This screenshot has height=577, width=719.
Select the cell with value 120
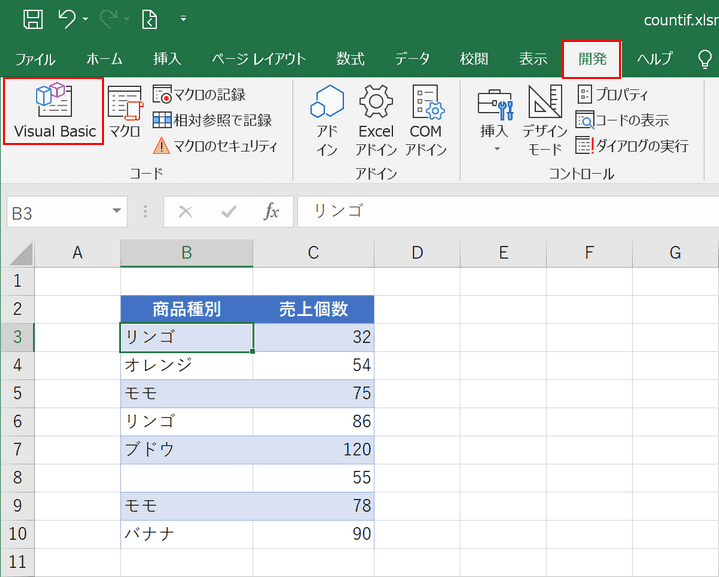click(313, 449)
